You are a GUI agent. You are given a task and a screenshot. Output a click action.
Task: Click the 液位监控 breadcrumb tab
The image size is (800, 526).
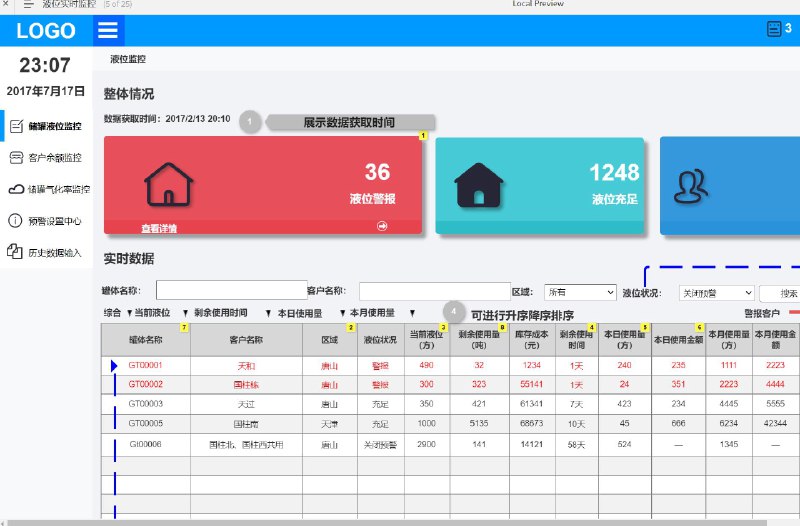coord(128,59)
